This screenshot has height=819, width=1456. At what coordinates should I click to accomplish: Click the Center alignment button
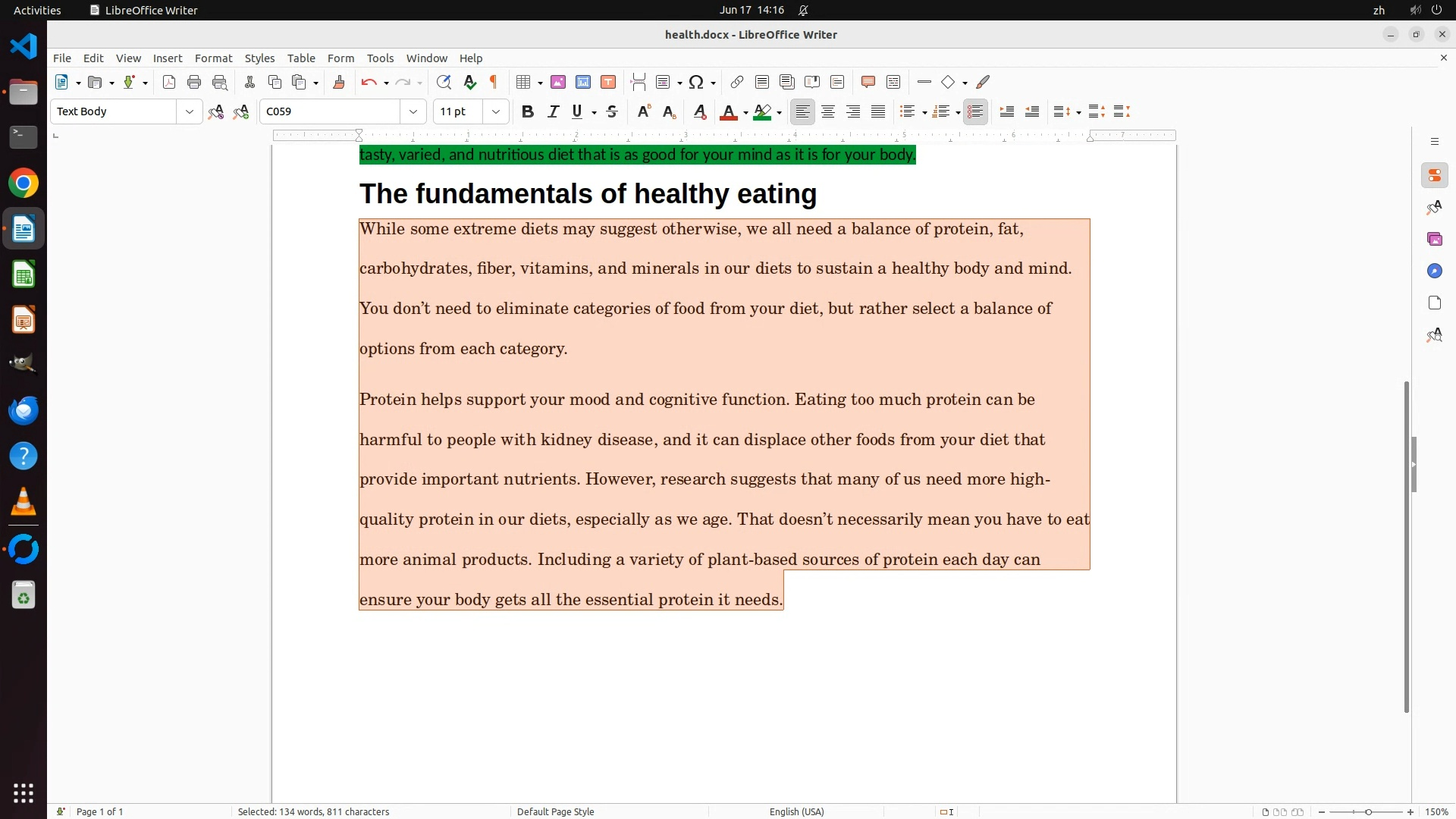point(828,112)
